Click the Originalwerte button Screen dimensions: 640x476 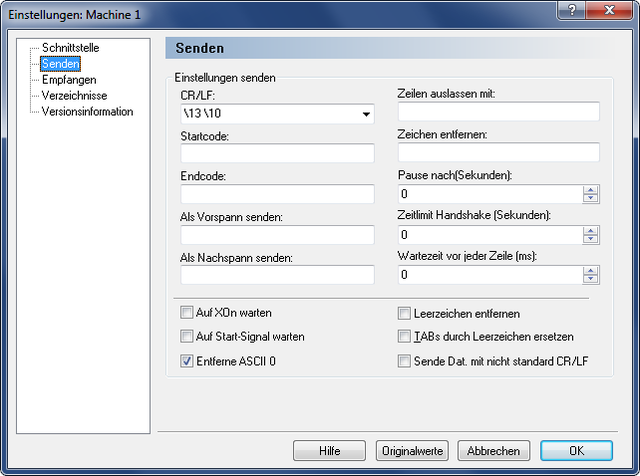tap(412, 451)
